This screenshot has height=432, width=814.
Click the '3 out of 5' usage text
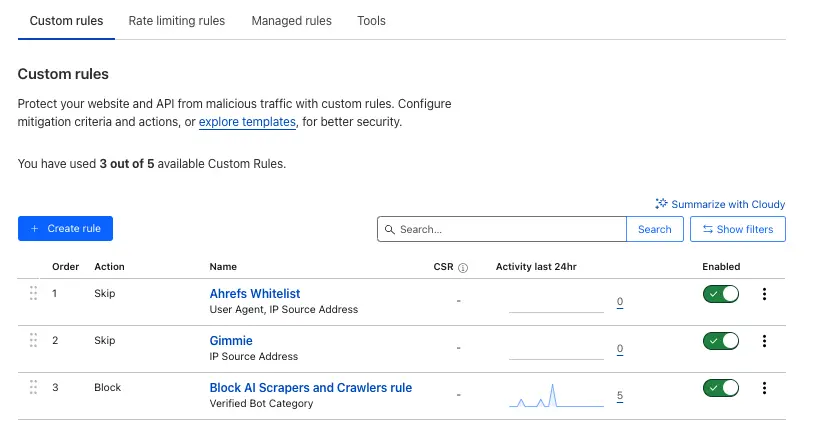point(127,164)
